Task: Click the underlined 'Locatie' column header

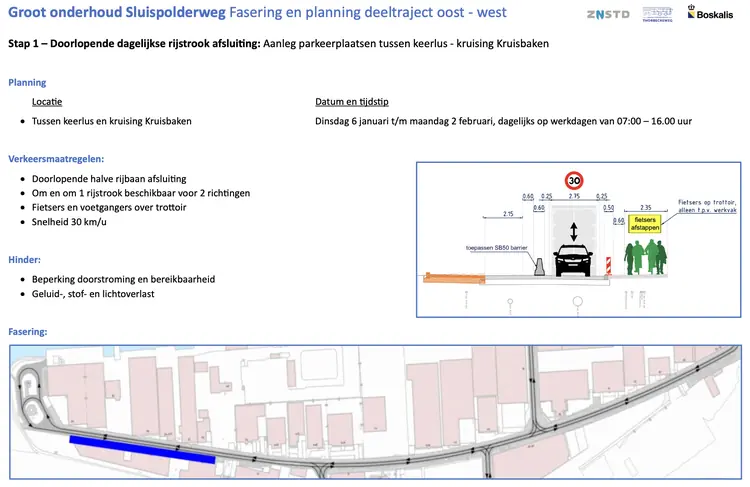Action: click(x=47, y=102)
